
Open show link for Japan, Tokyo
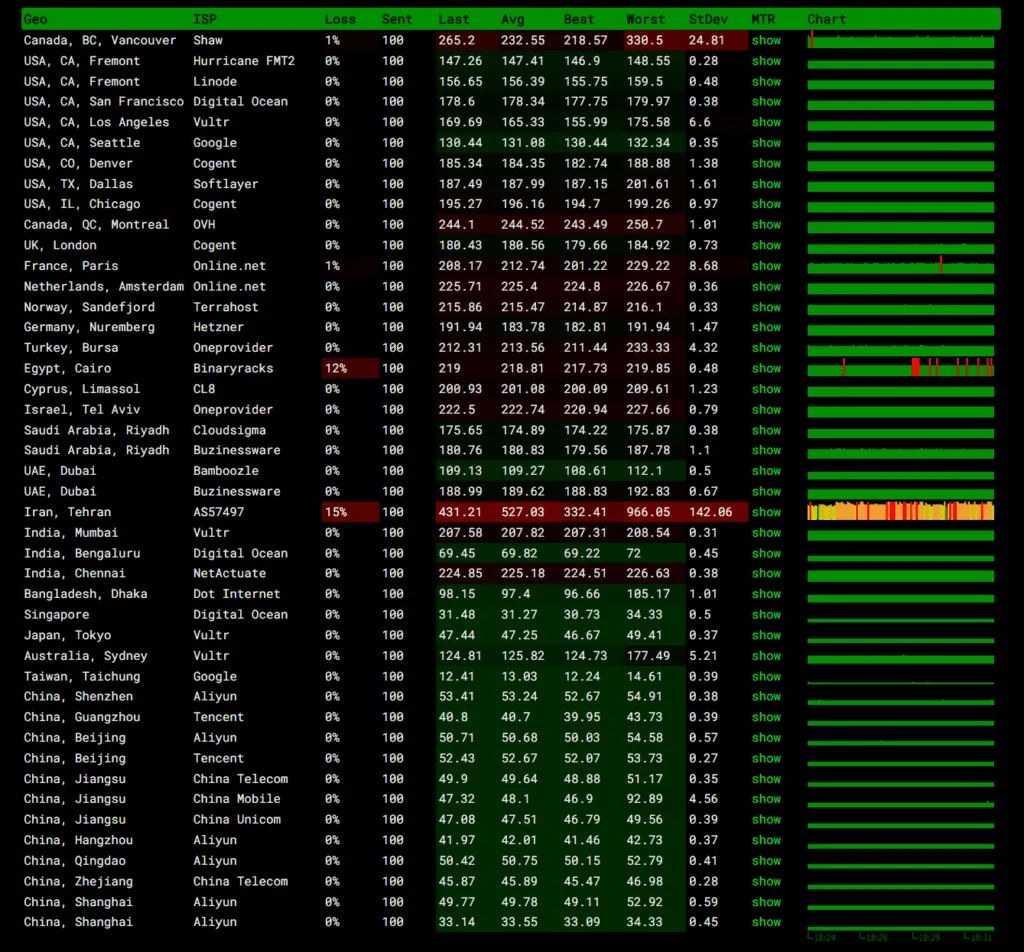click(x=766, y=635)
